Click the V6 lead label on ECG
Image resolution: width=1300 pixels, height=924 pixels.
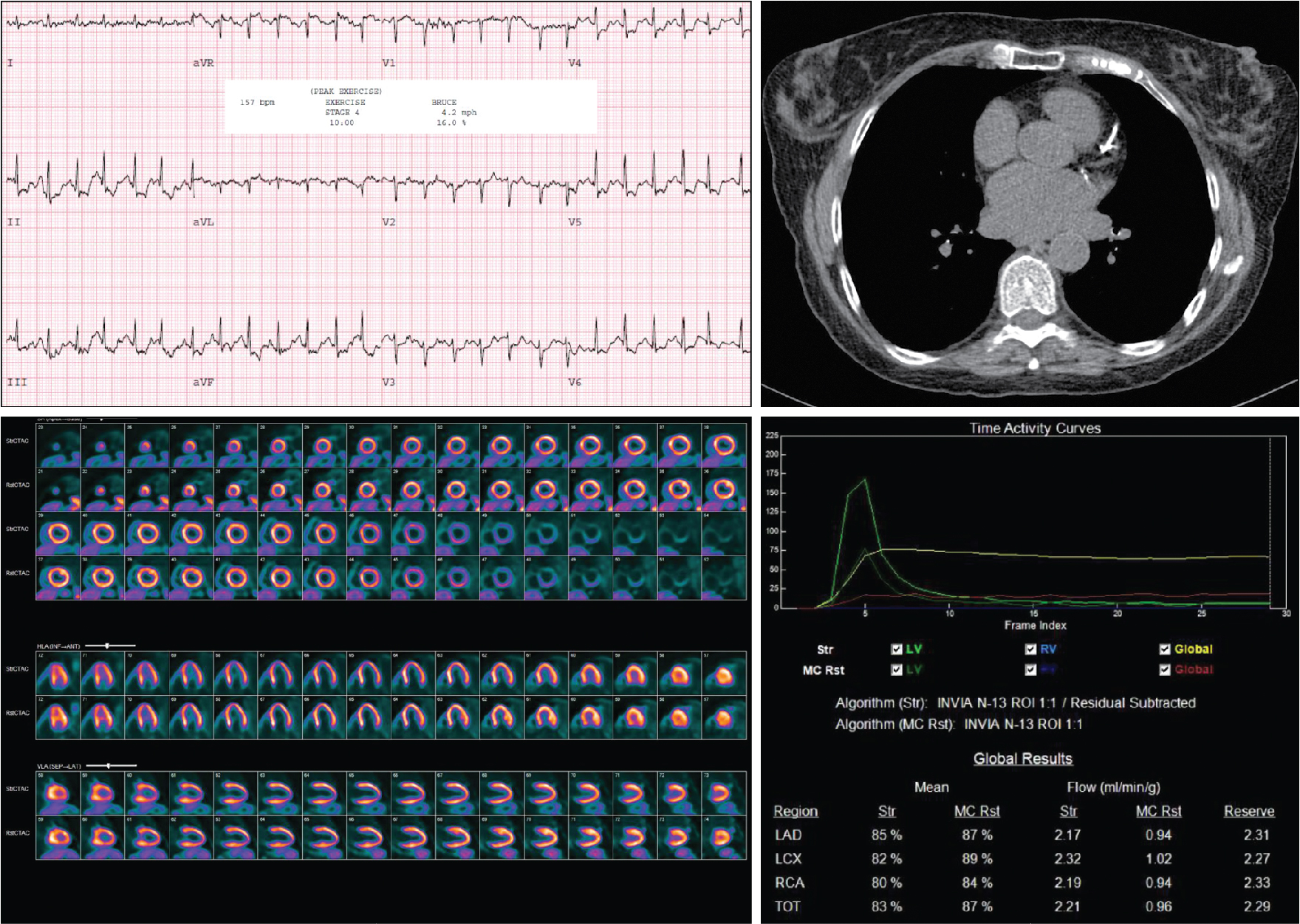(575, 382)
